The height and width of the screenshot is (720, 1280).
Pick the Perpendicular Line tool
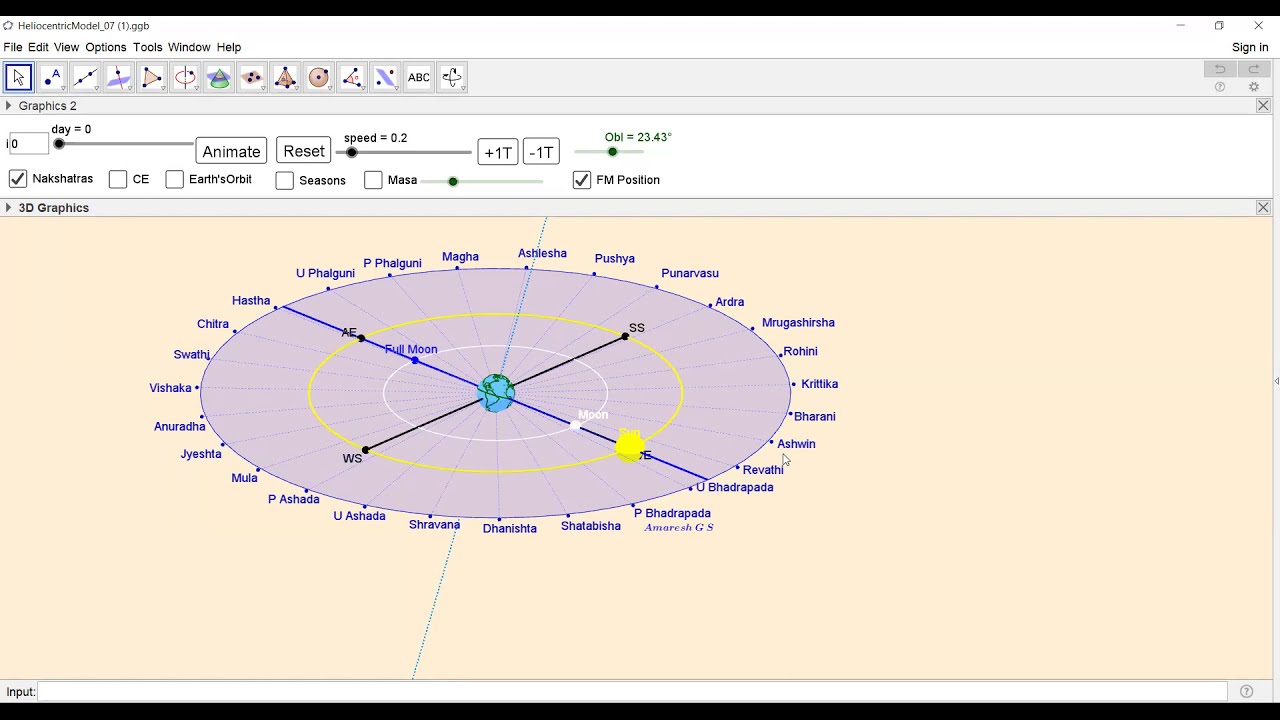(119, 77)
